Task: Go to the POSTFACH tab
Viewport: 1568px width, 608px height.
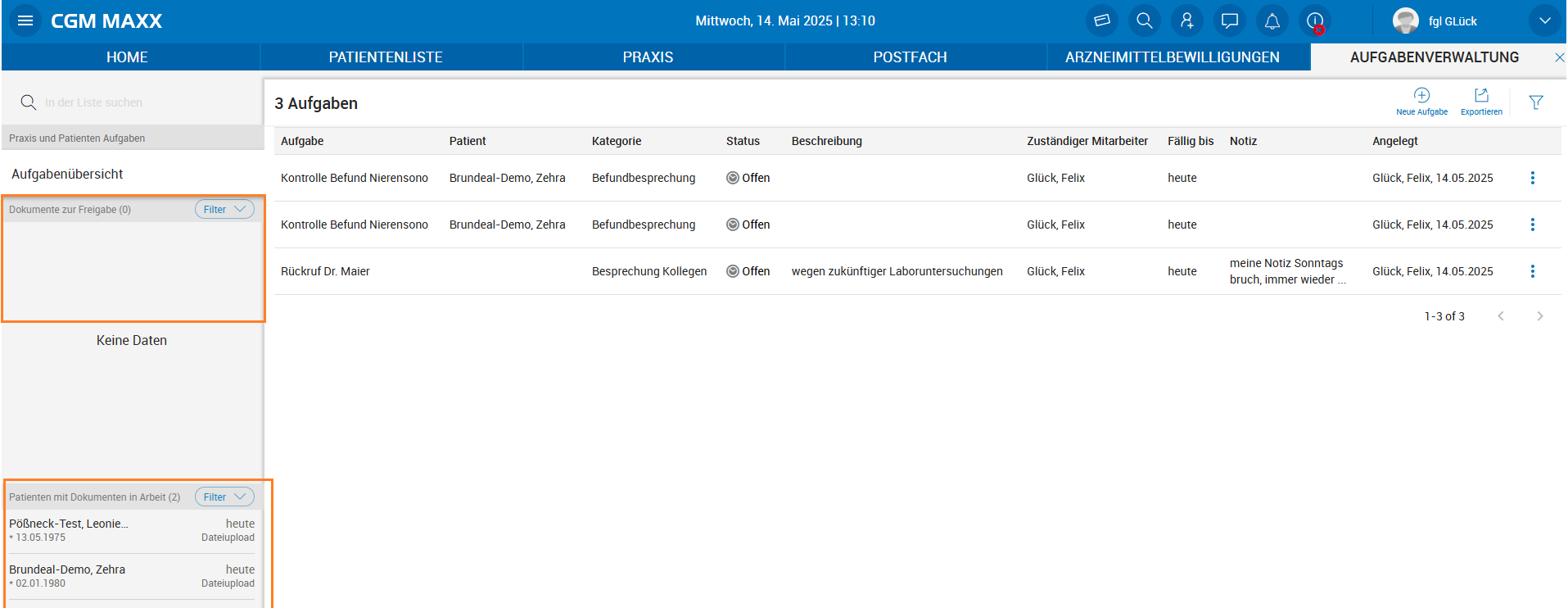Action: pyautogui.click(x=910, y=57)
